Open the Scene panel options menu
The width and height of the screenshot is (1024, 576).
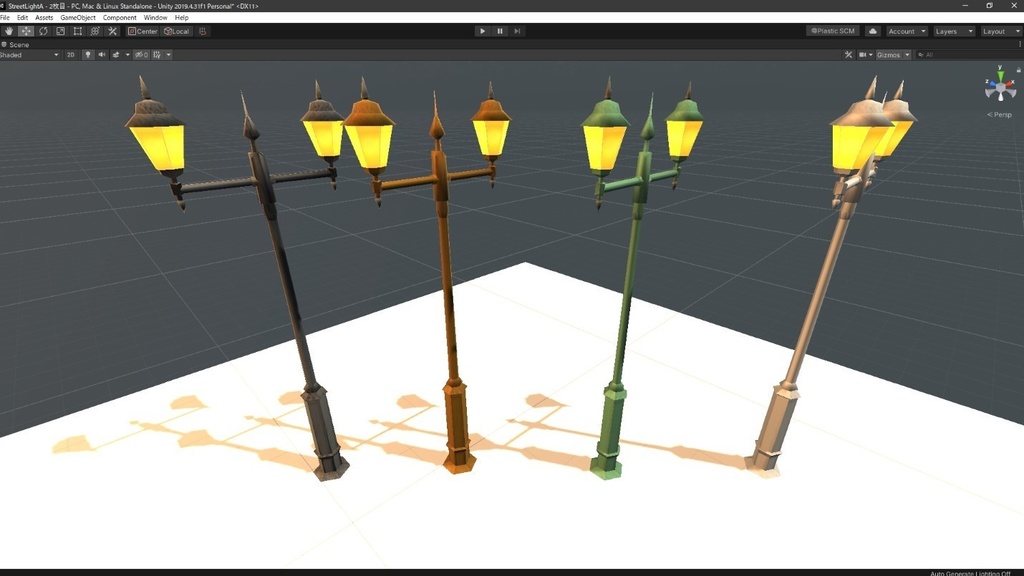click(x=1020, y=45)
